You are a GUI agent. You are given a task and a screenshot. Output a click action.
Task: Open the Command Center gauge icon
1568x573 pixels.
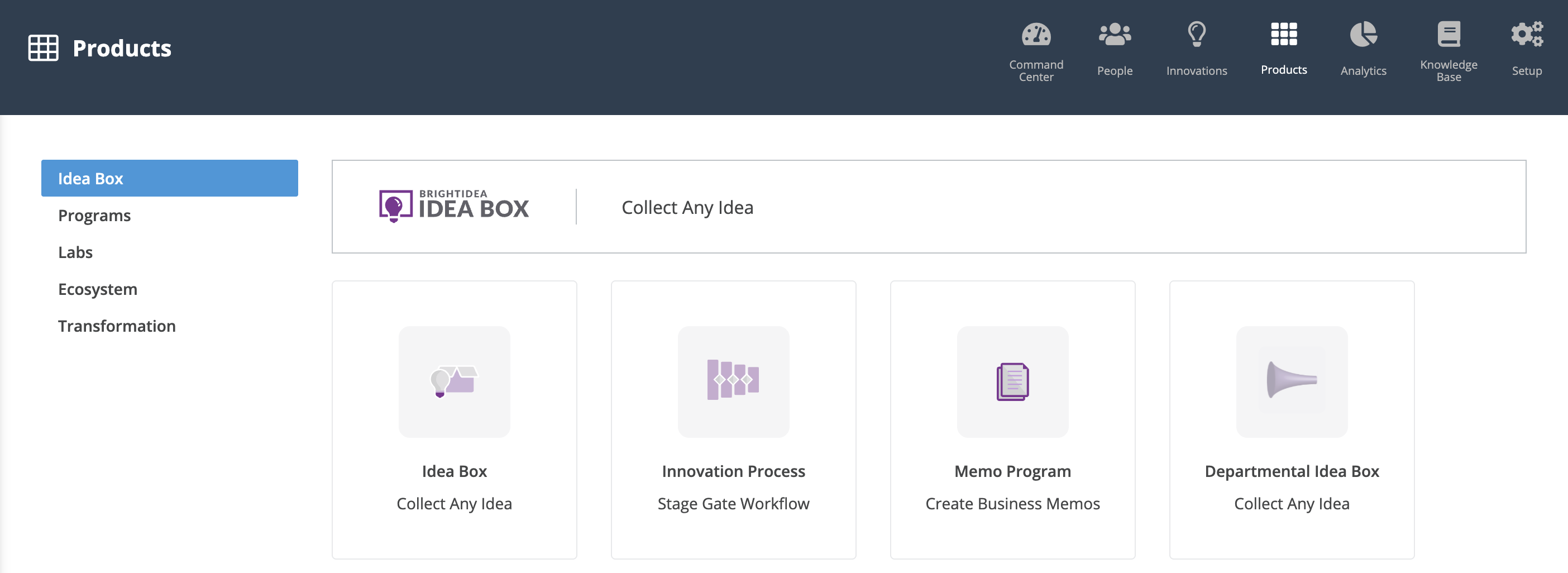1036,34
